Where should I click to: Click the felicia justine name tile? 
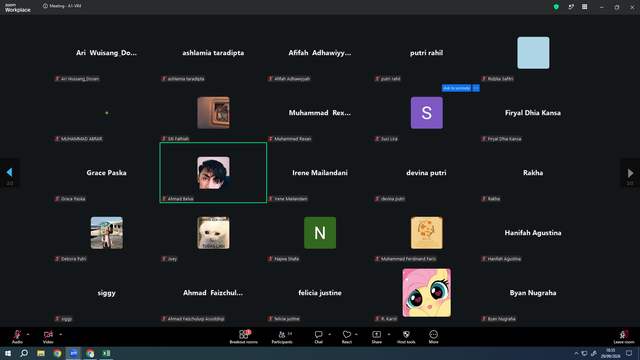pos(320,293)
